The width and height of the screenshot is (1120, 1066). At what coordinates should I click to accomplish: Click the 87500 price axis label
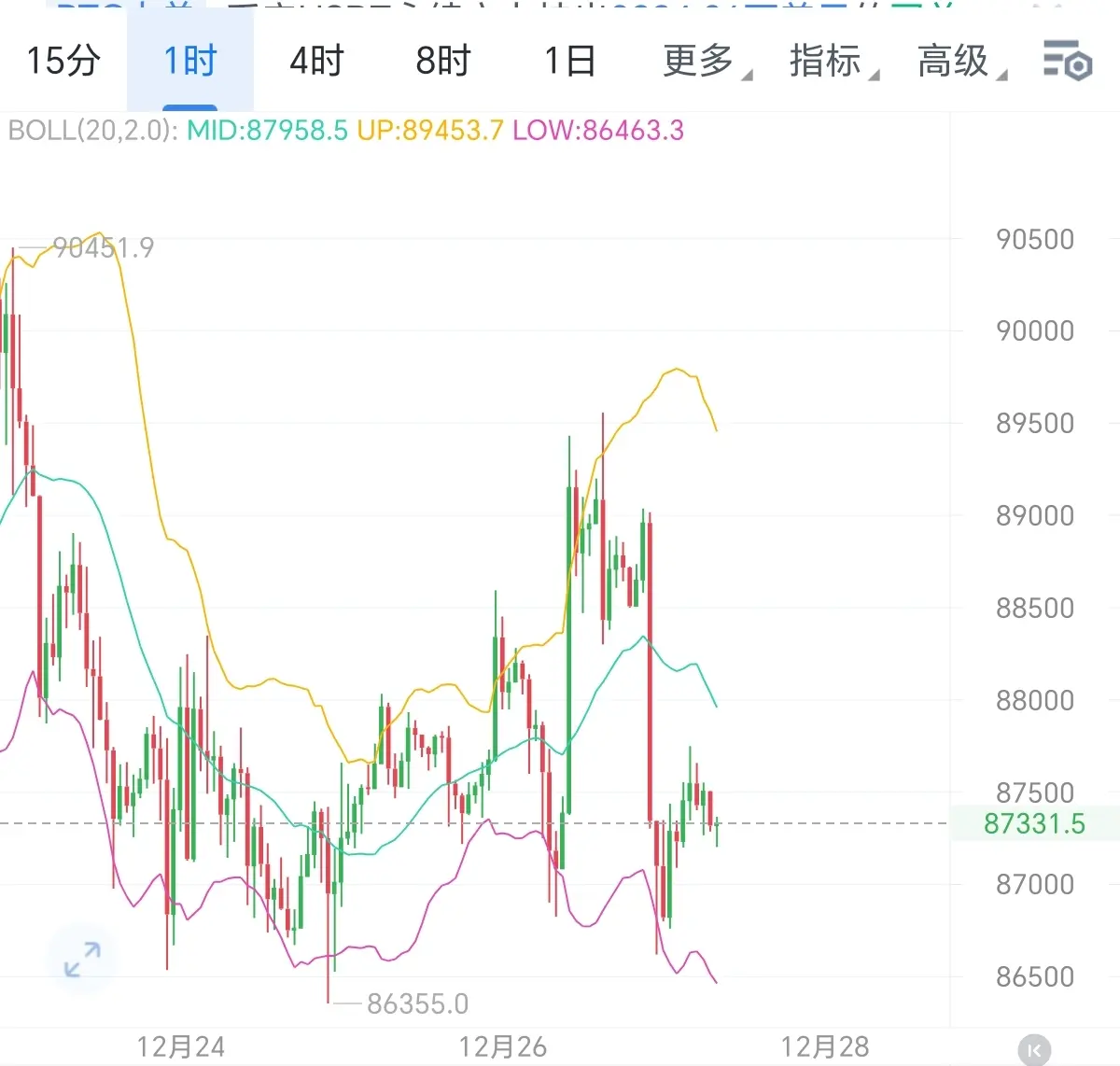[x=1034, y=792]
